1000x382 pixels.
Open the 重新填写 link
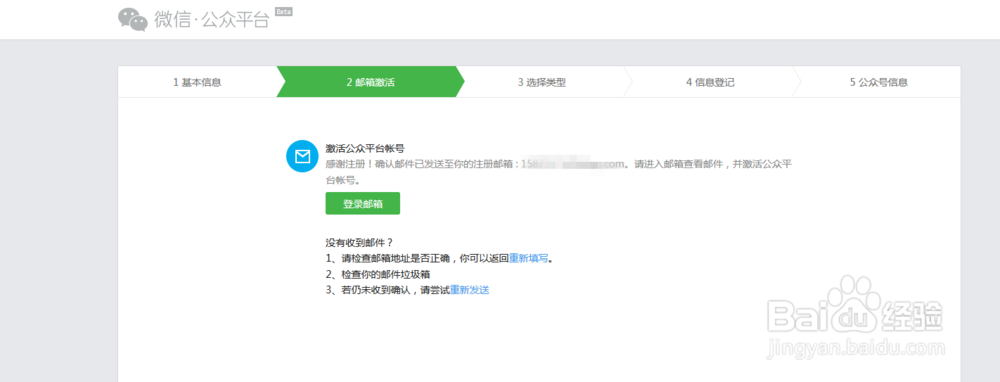click(529, 259)
